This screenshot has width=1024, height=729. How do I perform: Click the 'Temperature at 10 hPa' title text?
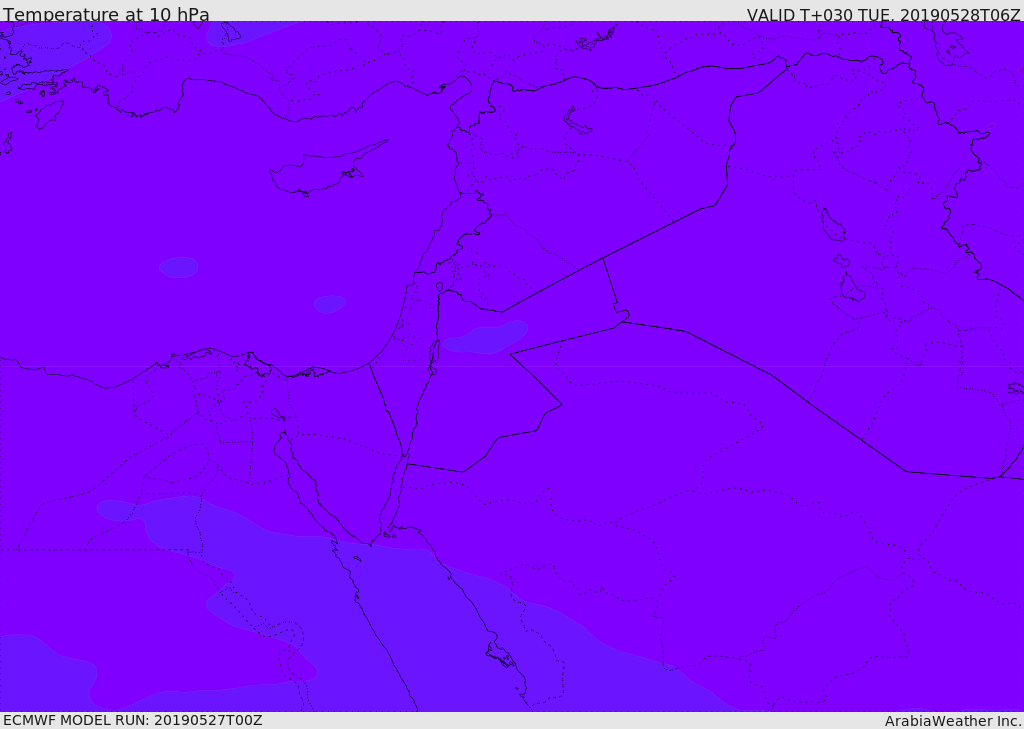tap(106, 14)
